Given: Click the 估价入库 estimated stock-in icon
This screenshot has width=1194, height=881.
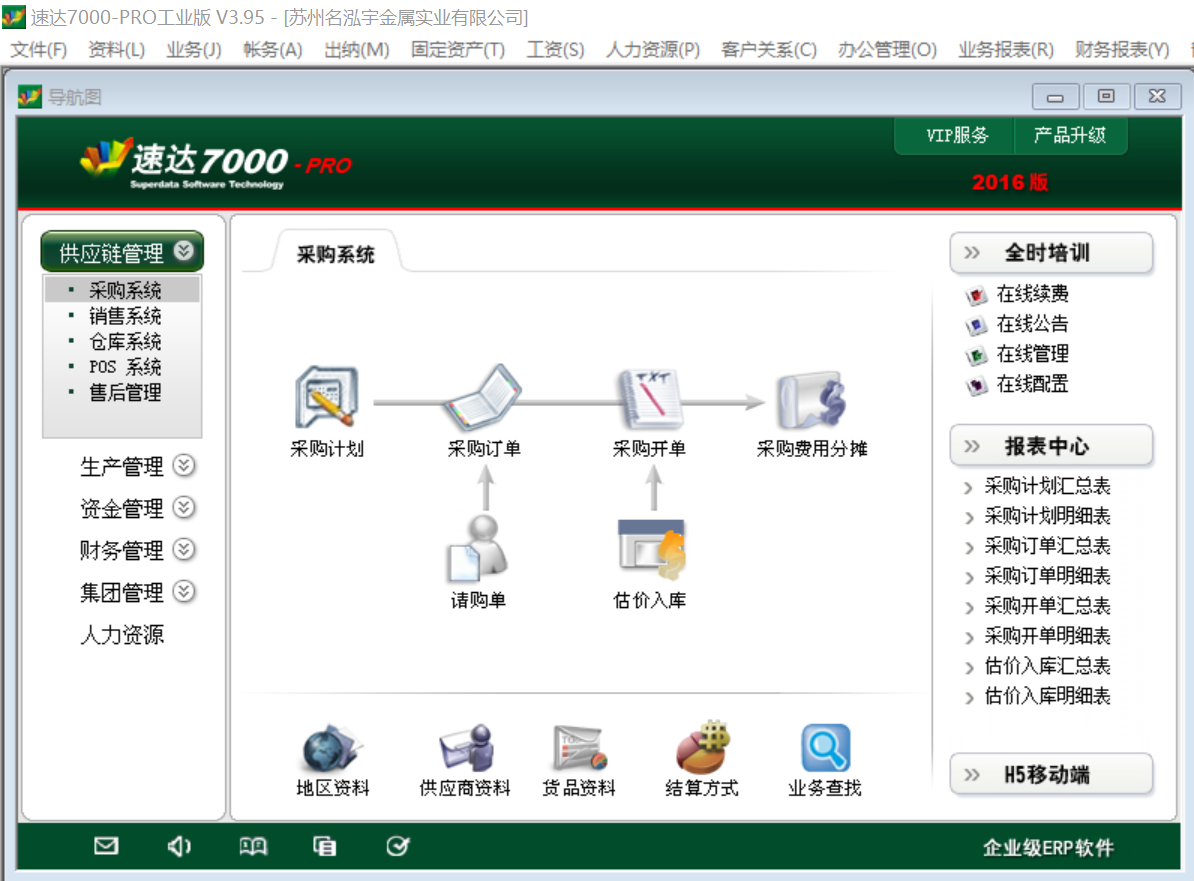Looking at the screenshot, I should [650, 549].
